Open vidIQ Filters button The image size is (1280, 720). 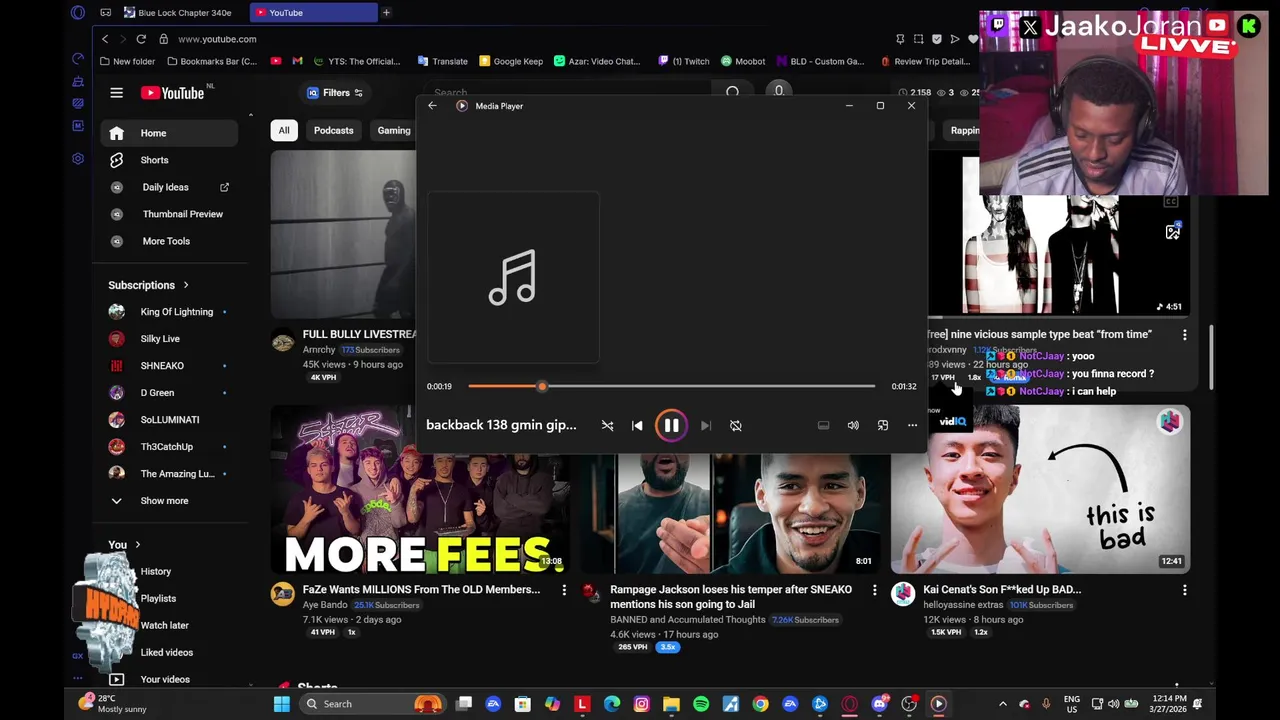(335, 93)
